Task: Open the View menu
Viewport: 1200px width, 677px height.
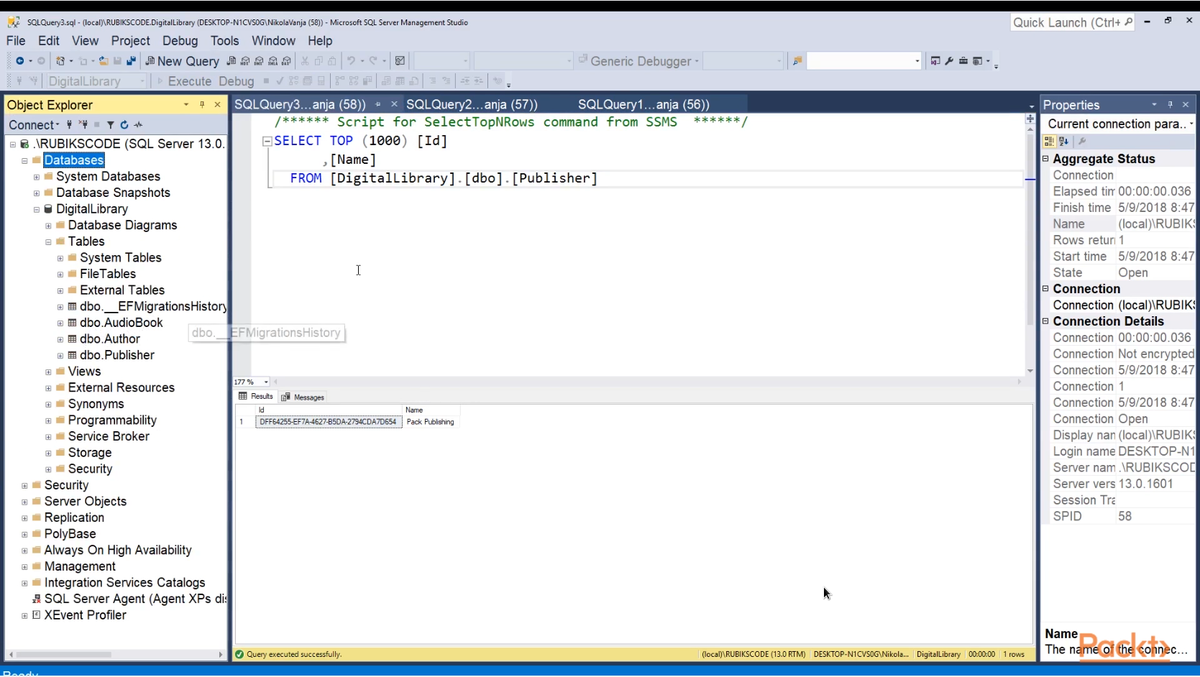Action: click(x=85, y=41)
